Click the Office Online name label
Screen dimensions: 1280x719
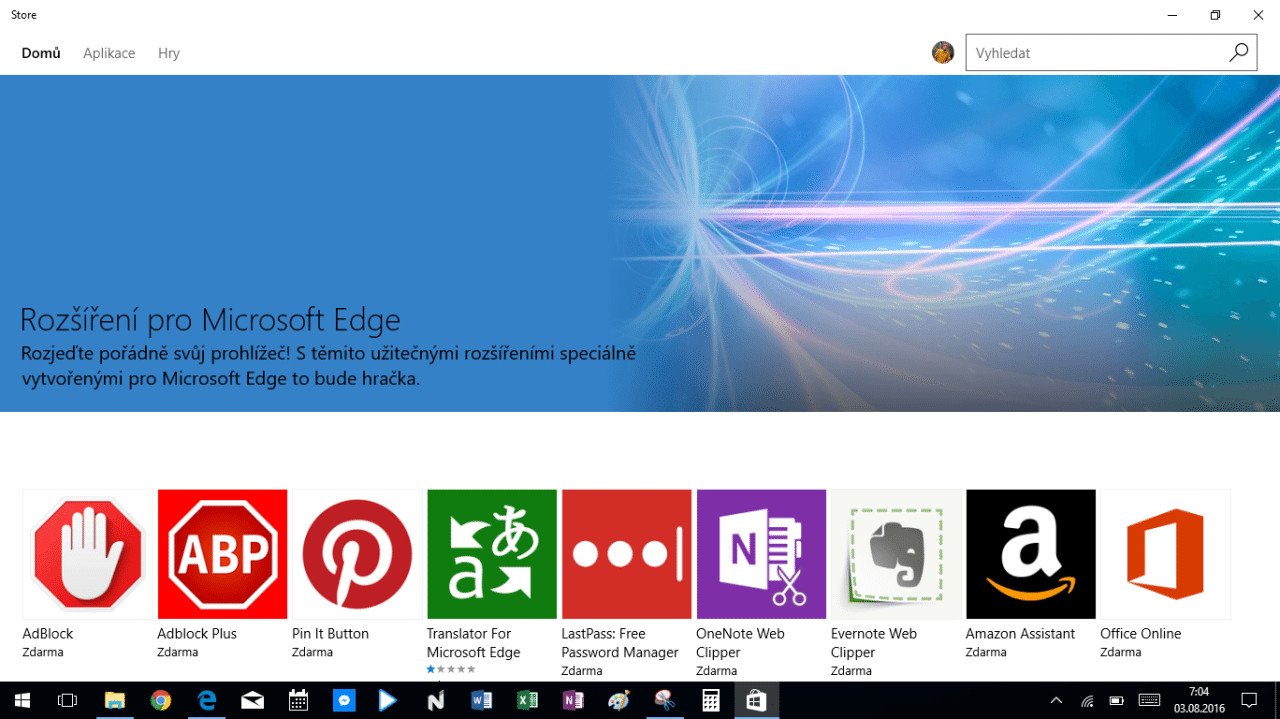click(1140, 633)
